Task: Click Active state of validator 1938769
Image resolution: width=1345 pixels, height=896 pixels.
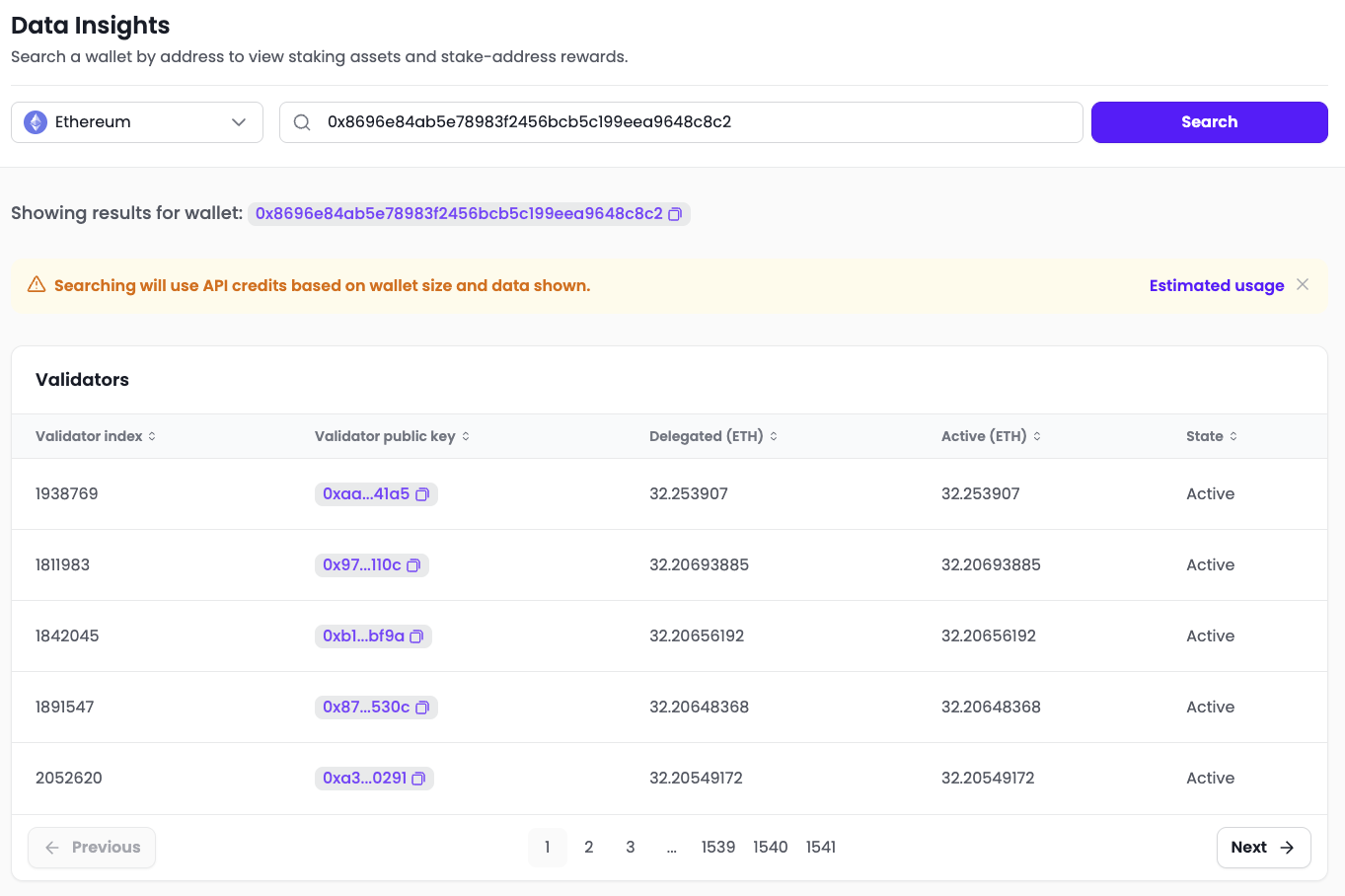Action: [x=1211, y=494]
